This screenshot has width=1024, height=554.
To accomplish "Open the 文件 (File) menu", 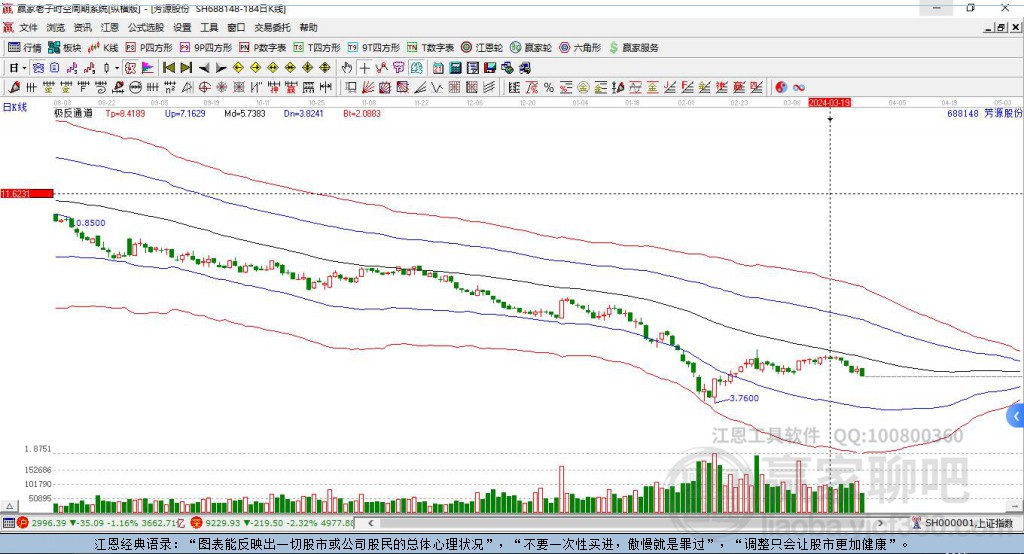I will point(28,27).
